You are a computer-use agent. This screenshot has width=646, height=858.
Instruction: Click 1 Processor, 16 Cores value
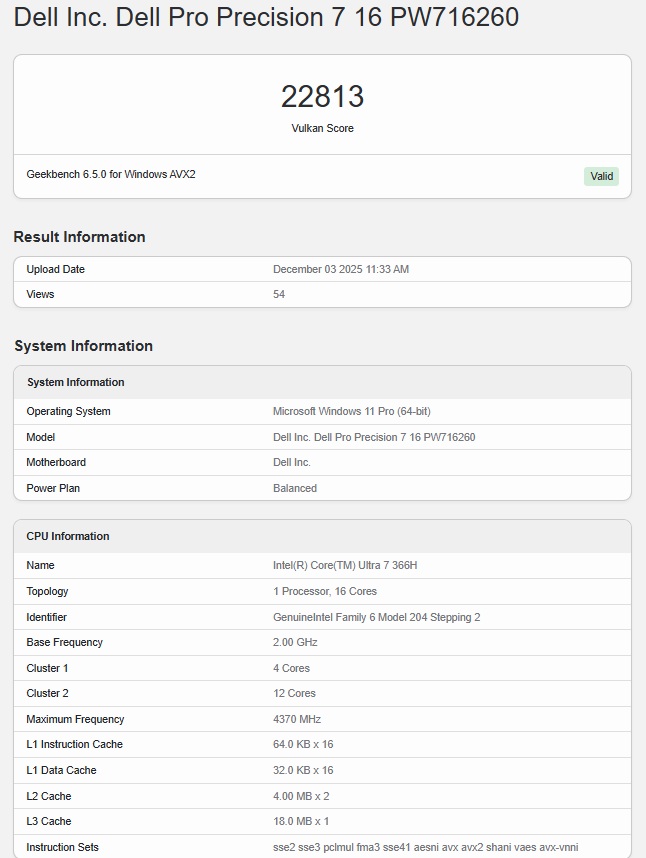[325, 592]
